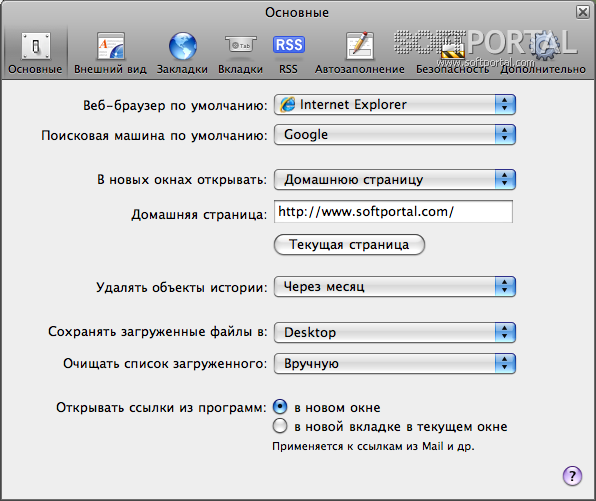The height and width of the screenshot is (501, 596).
Task: Open the Безопасность security icon
Action: (452, 46)
